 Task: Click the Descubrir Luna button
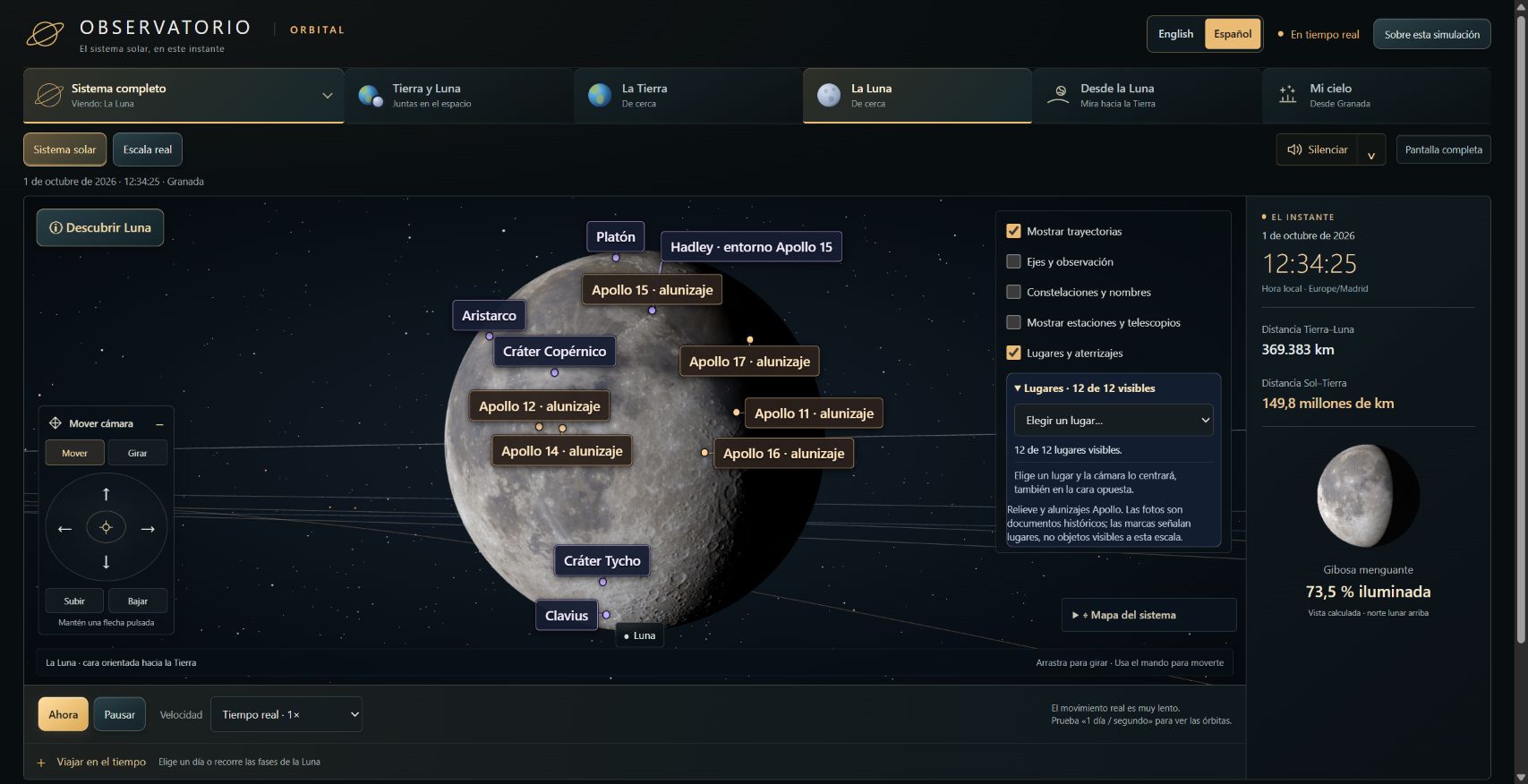[100, 227]
